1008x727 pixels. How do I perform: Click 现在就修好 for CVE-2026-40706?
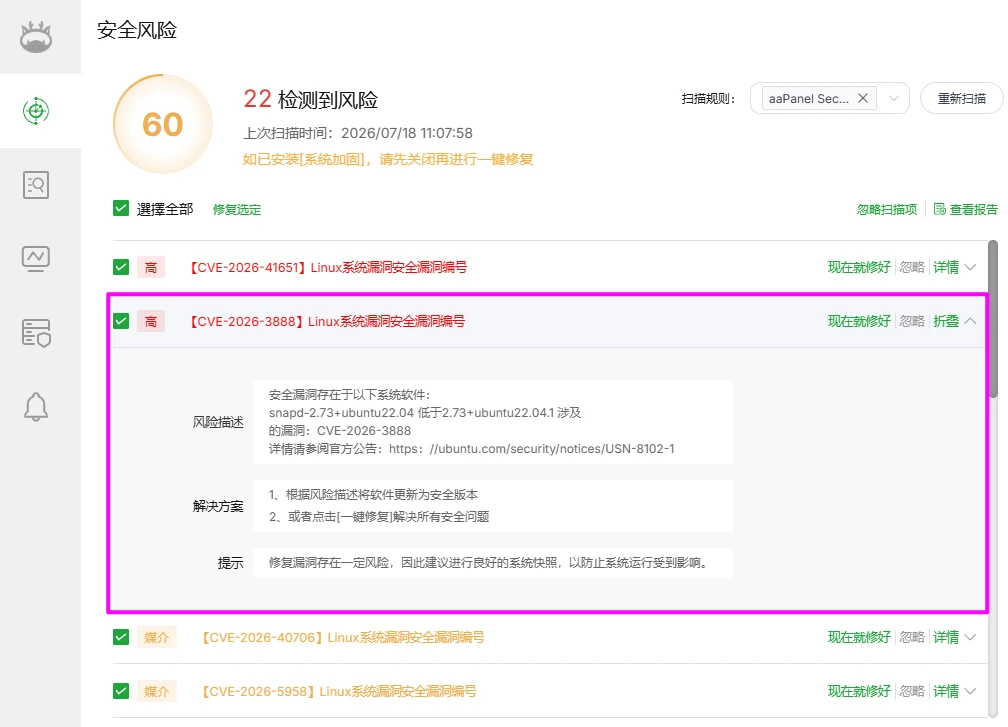tap(859, 637)
